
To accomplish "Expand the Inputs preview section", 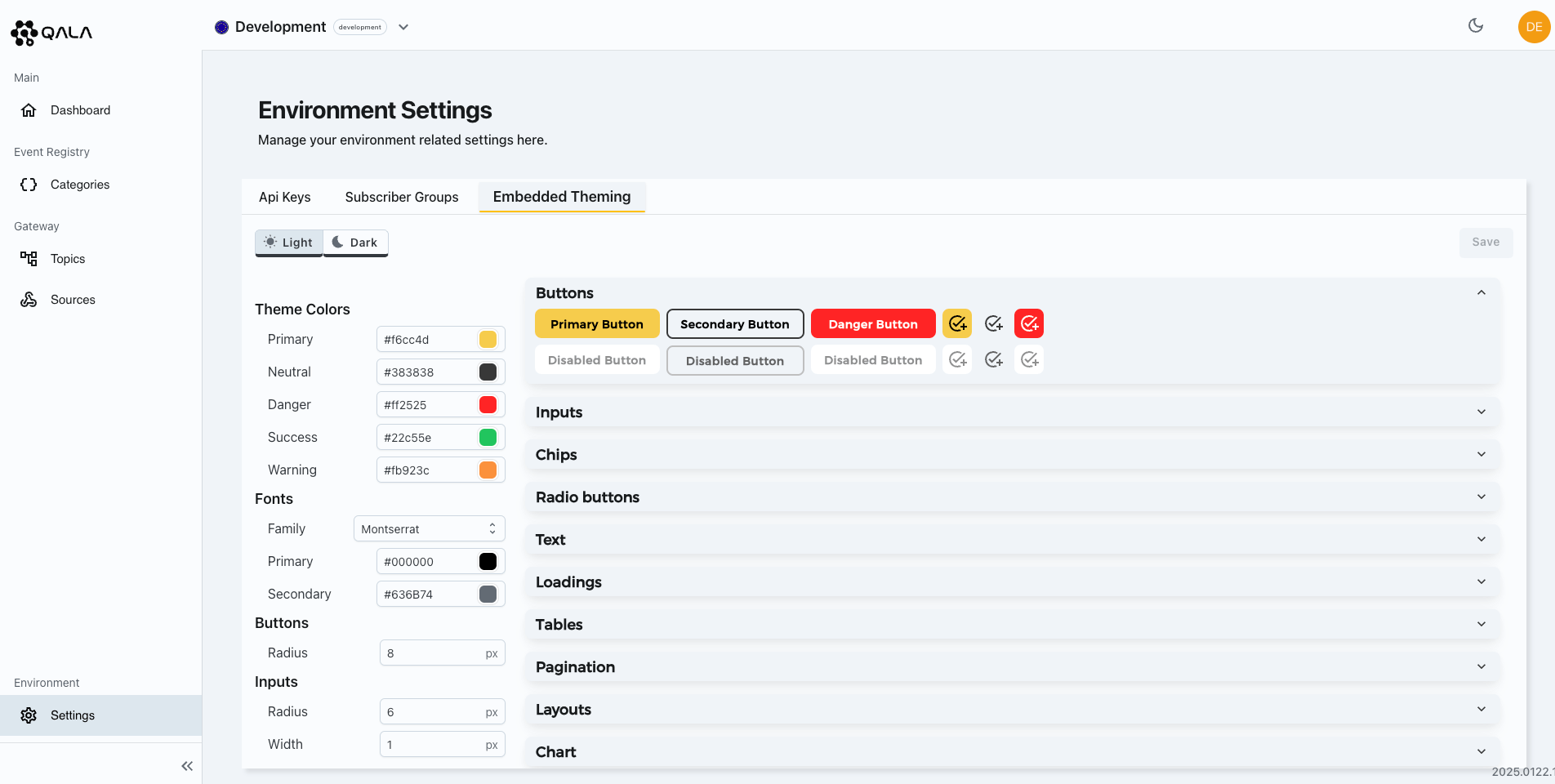I will [1481, 412].
